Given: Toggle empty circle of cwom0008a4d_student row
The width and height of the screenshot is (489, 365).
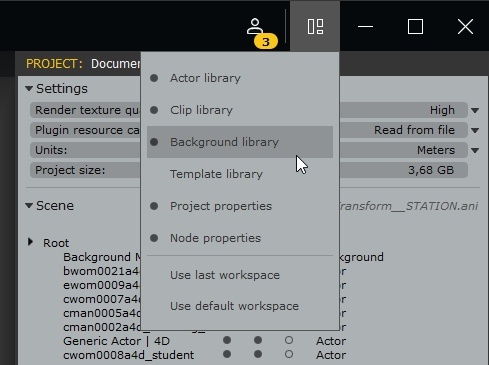Looking at the screenshot, I should click(289, 354).
